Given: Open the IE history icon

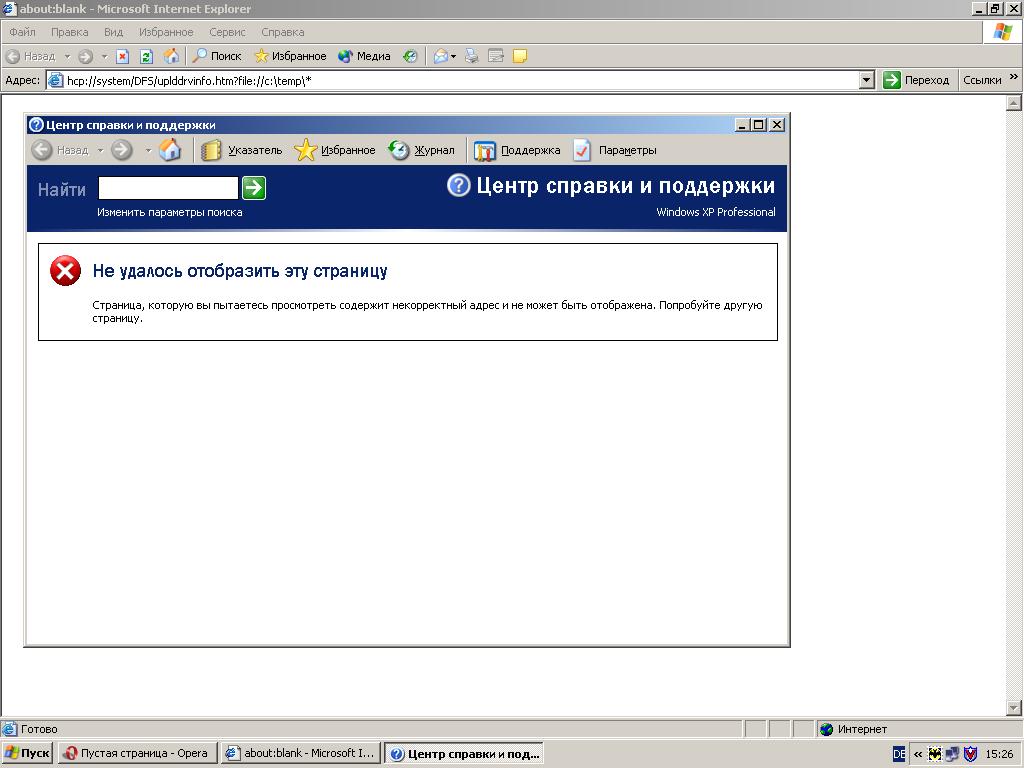Looking at the screenshot, I should [410, 56].
